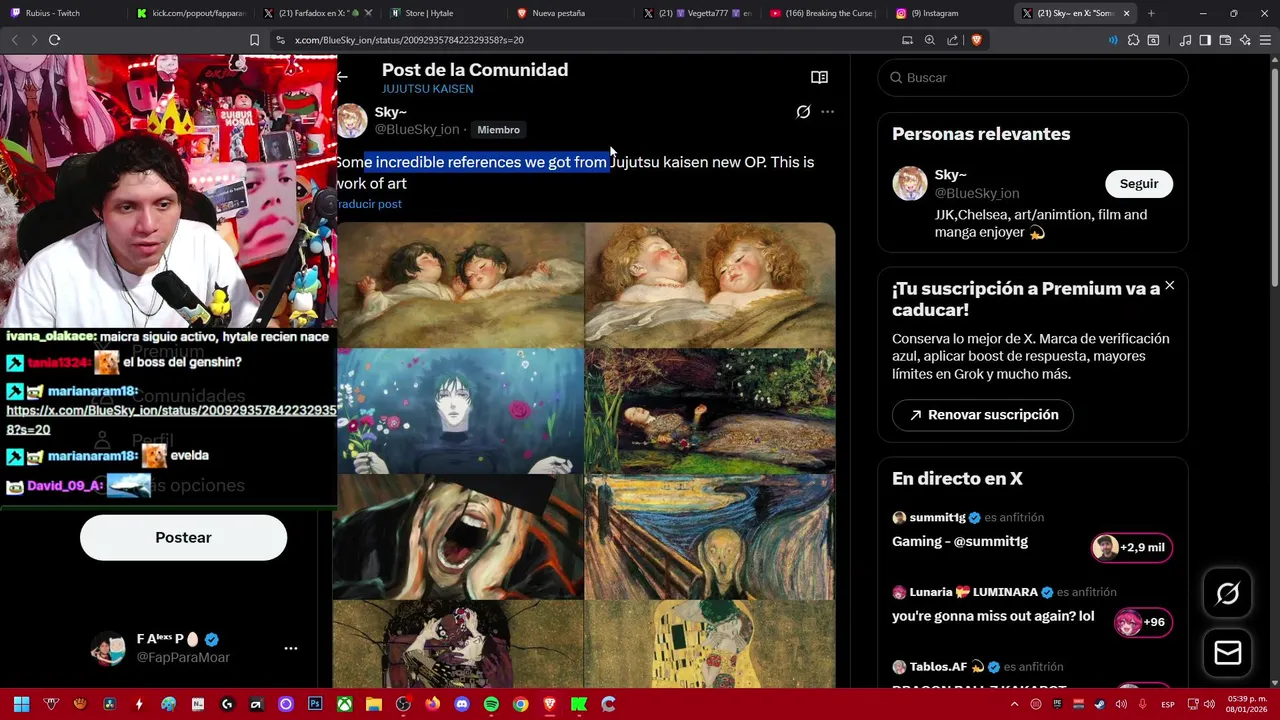This screenshot has width=1280, height=720.
Task: Open Xbox app from the taskbar
Action: tap(344, 704)
